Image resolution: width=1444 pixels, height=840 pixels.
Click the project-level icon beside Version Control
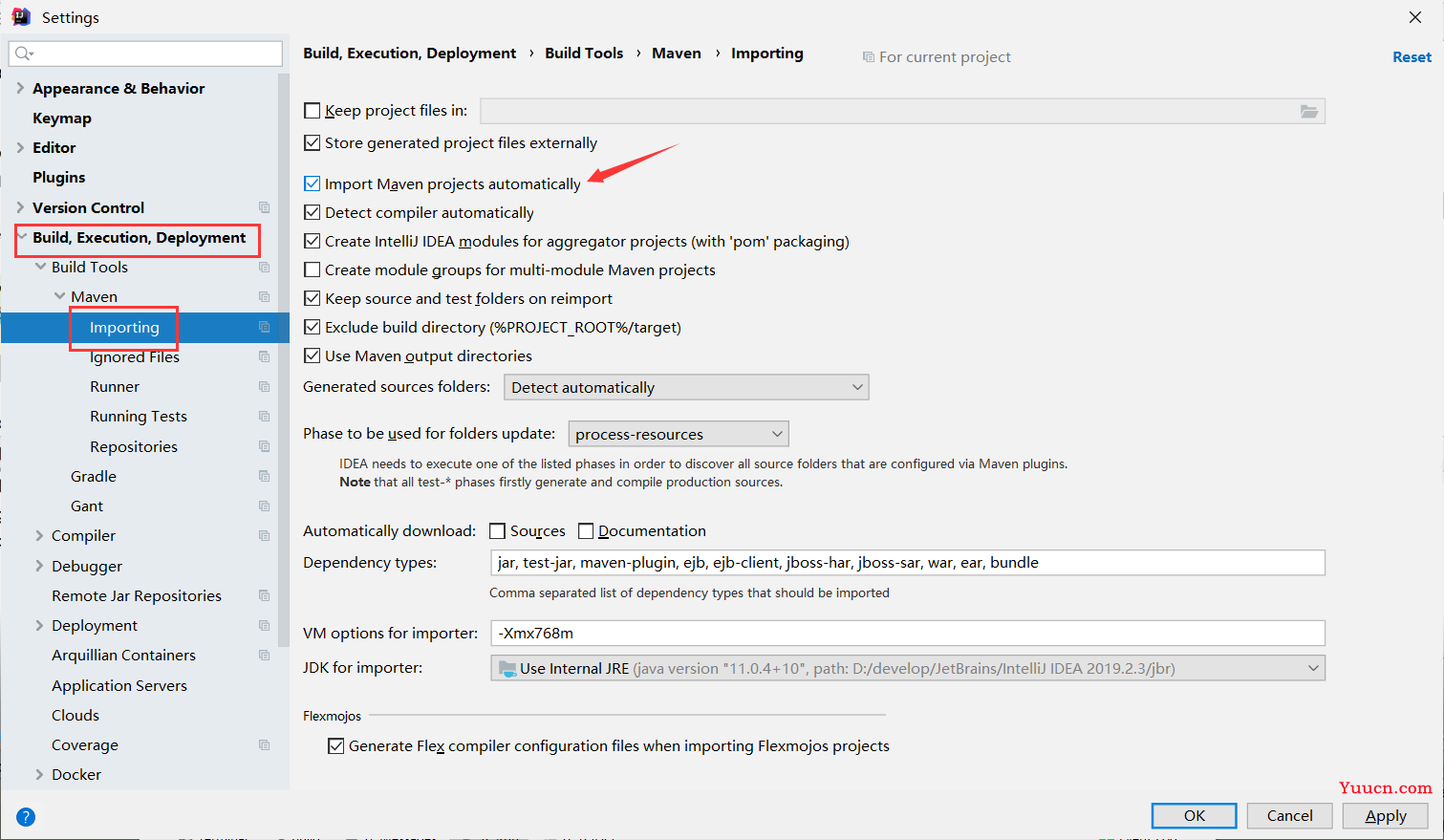click(x=264, y=207)
